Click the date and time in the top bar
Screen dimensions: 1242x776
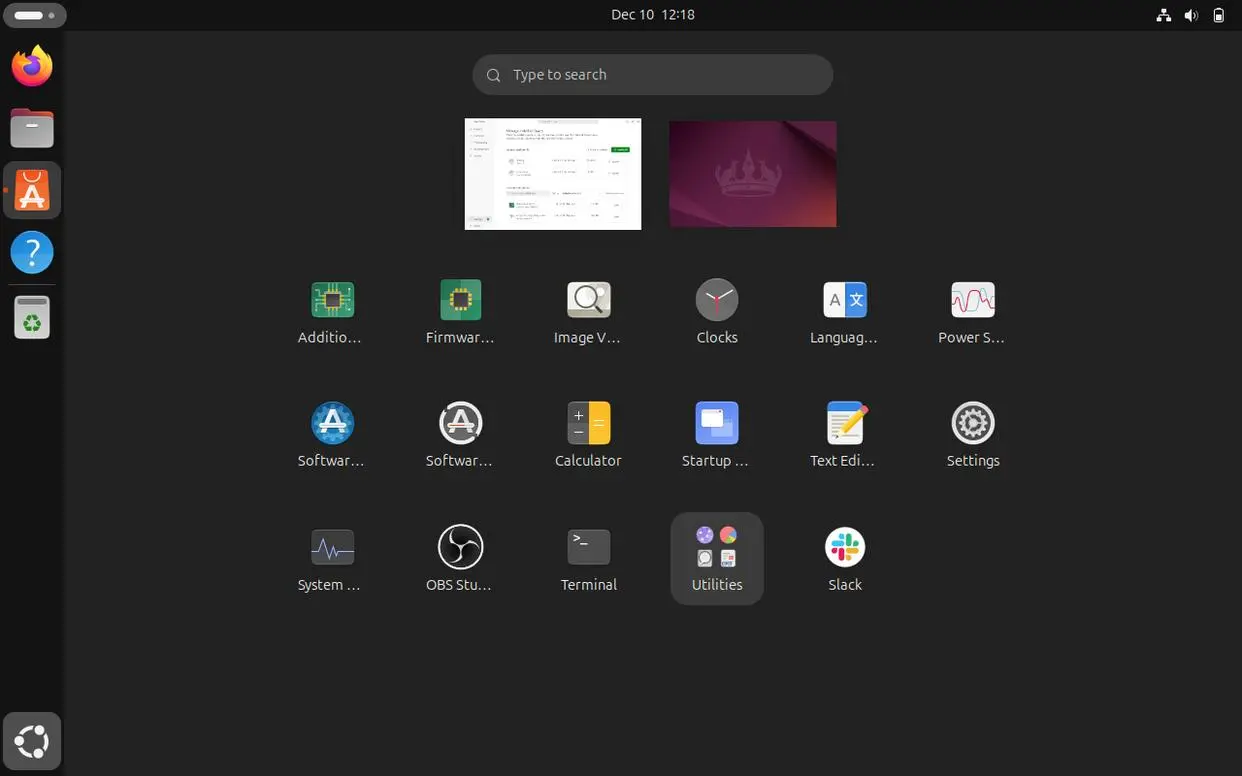tap(652, 14)
